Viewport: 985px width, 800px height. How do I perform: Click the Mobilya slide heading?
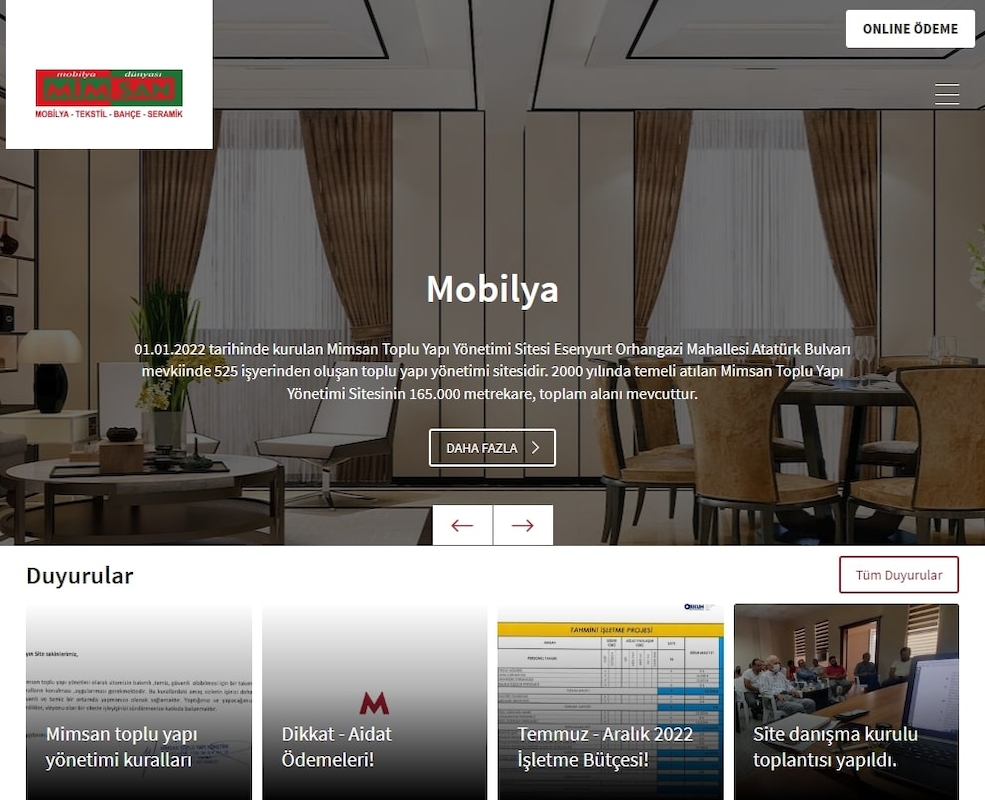492,289
